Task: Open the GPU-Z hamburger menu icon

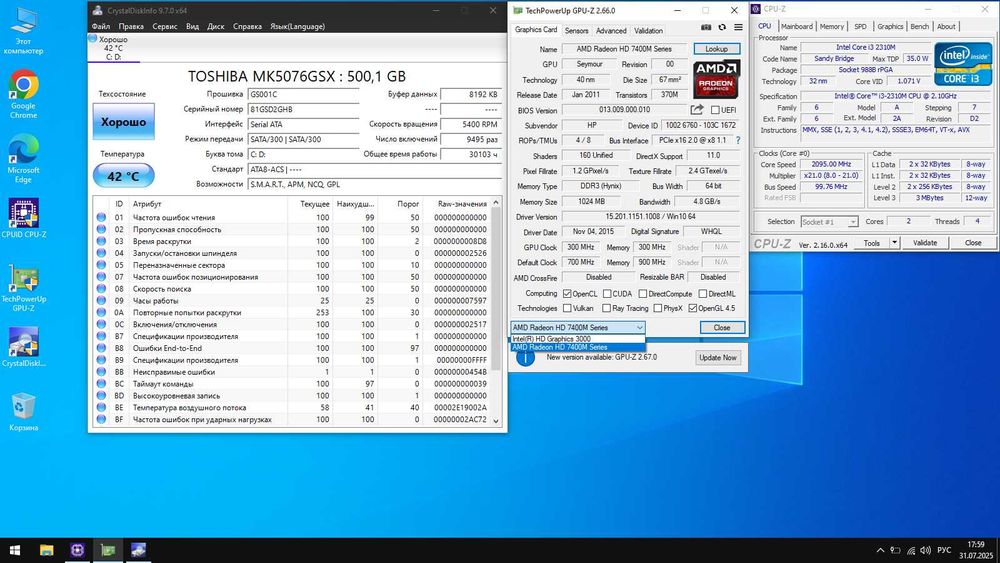Action: point(738,27)
